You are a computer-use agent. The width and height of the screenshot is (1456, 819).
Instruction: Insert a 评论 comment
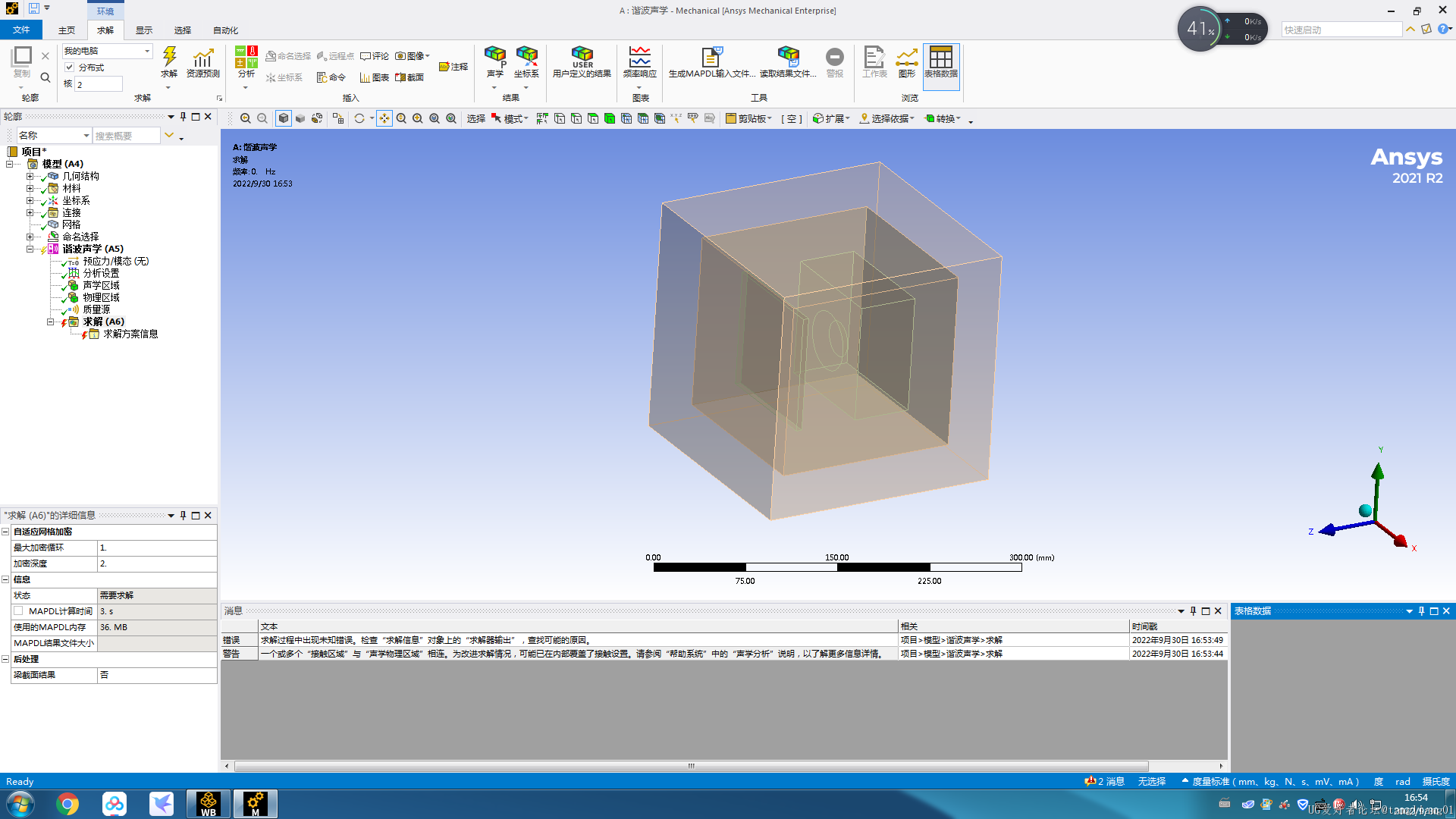375,56
